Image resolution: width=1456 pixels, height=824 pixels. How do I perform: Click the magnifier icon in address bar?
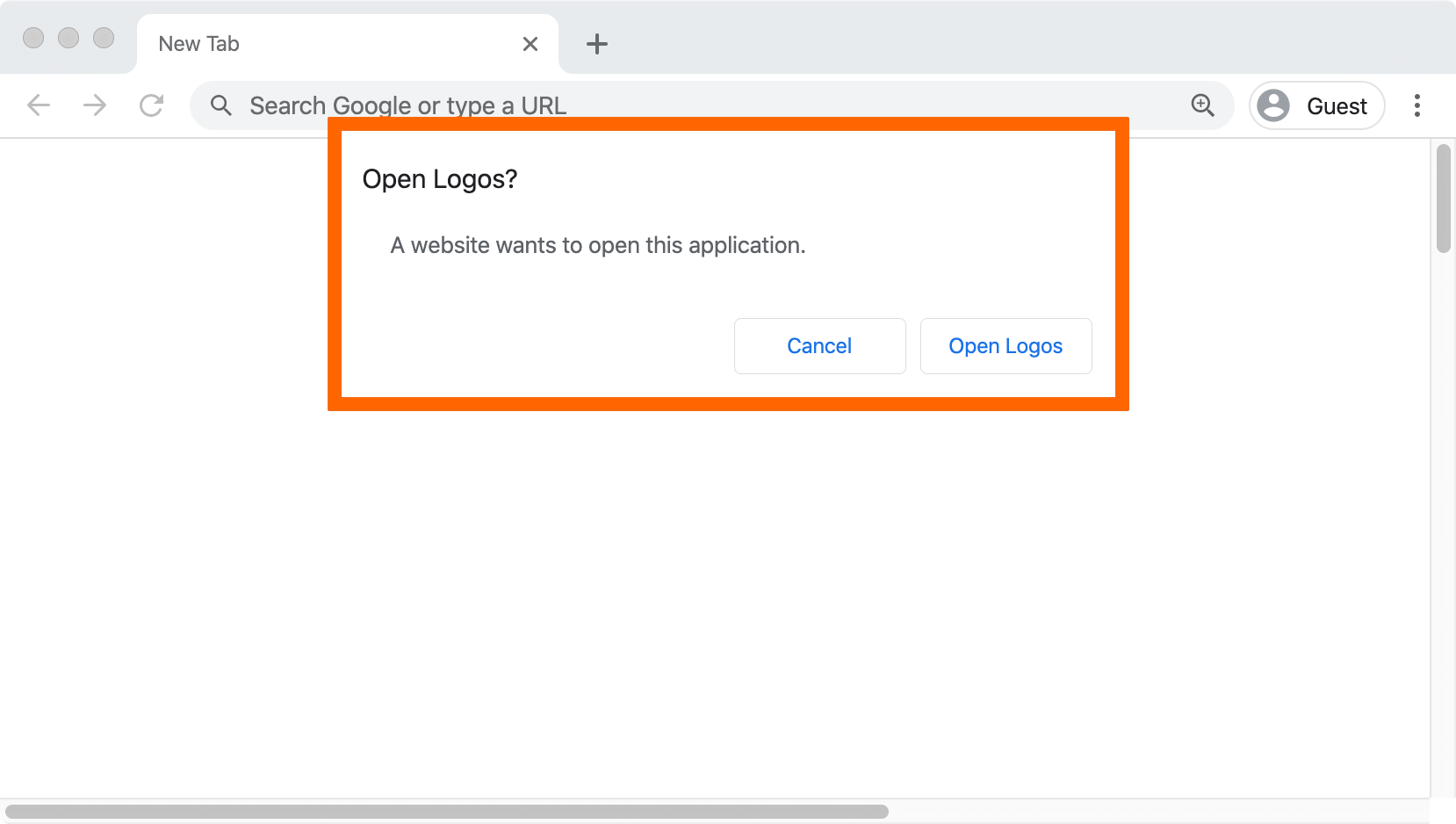pos(221,106)
